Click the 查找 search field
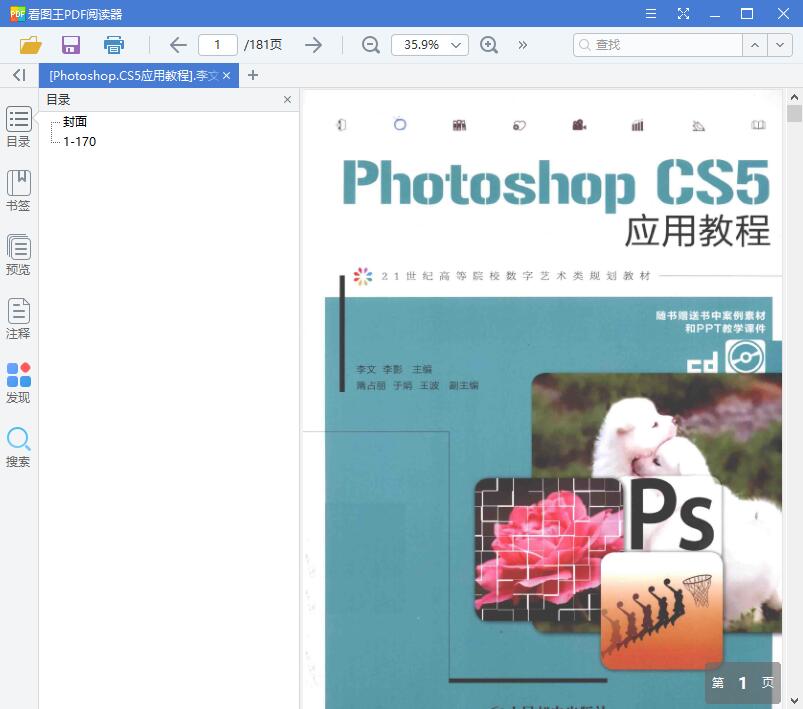Screen dimensions: 803x709 point(658,45)
